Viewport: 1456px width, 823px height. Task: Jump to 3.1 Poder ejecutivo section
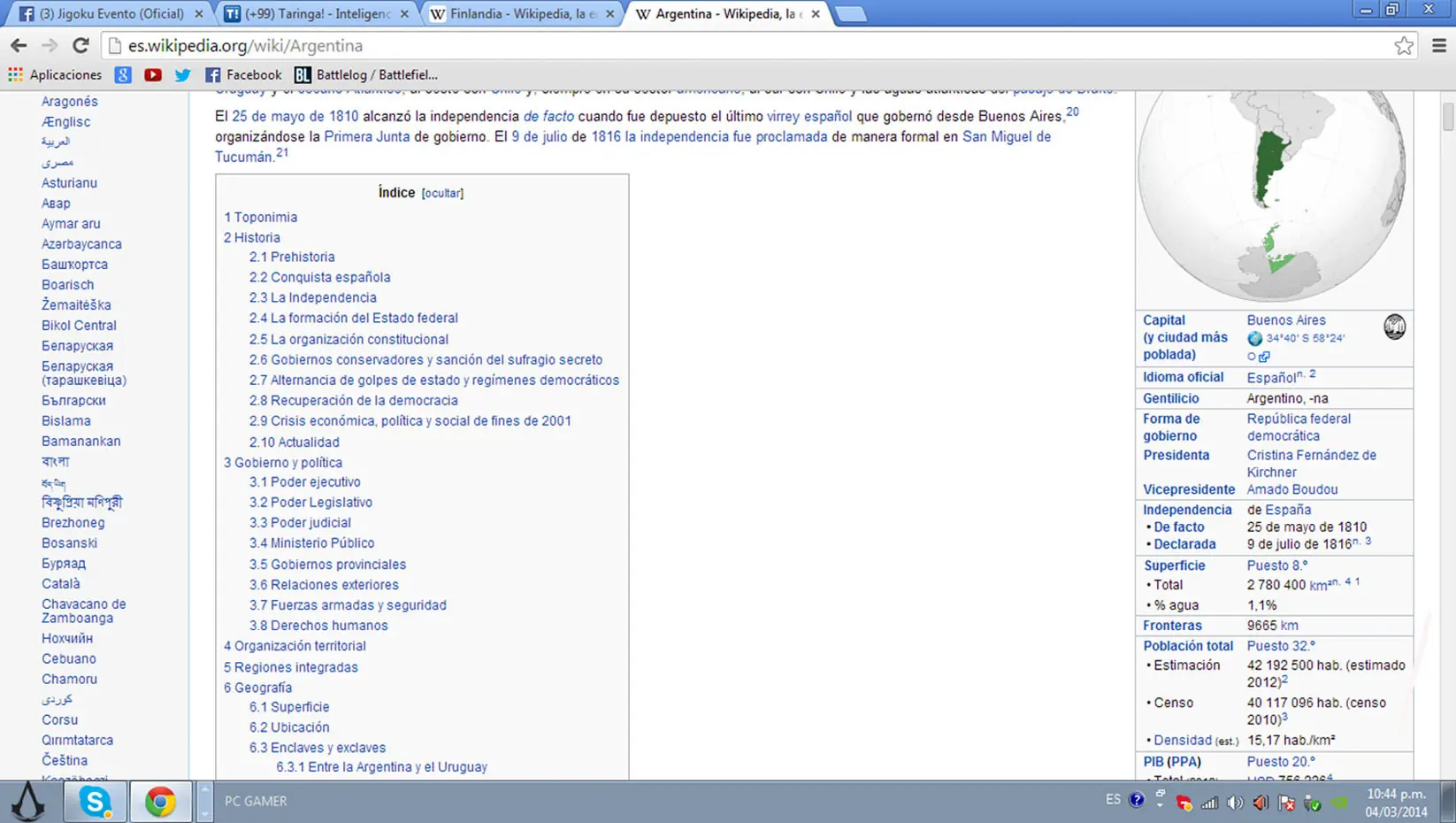[x=304, y=481]
